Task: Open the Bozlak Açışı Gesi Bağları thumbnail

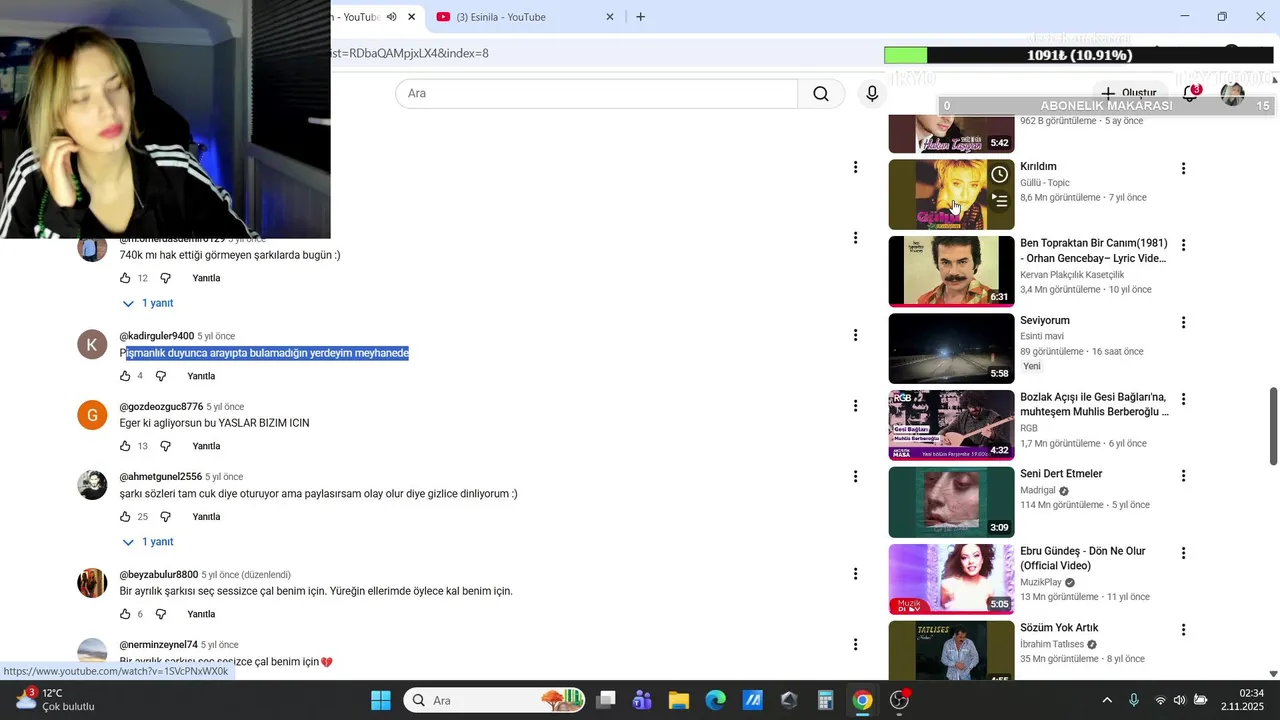Action: [x=951, y=425]
